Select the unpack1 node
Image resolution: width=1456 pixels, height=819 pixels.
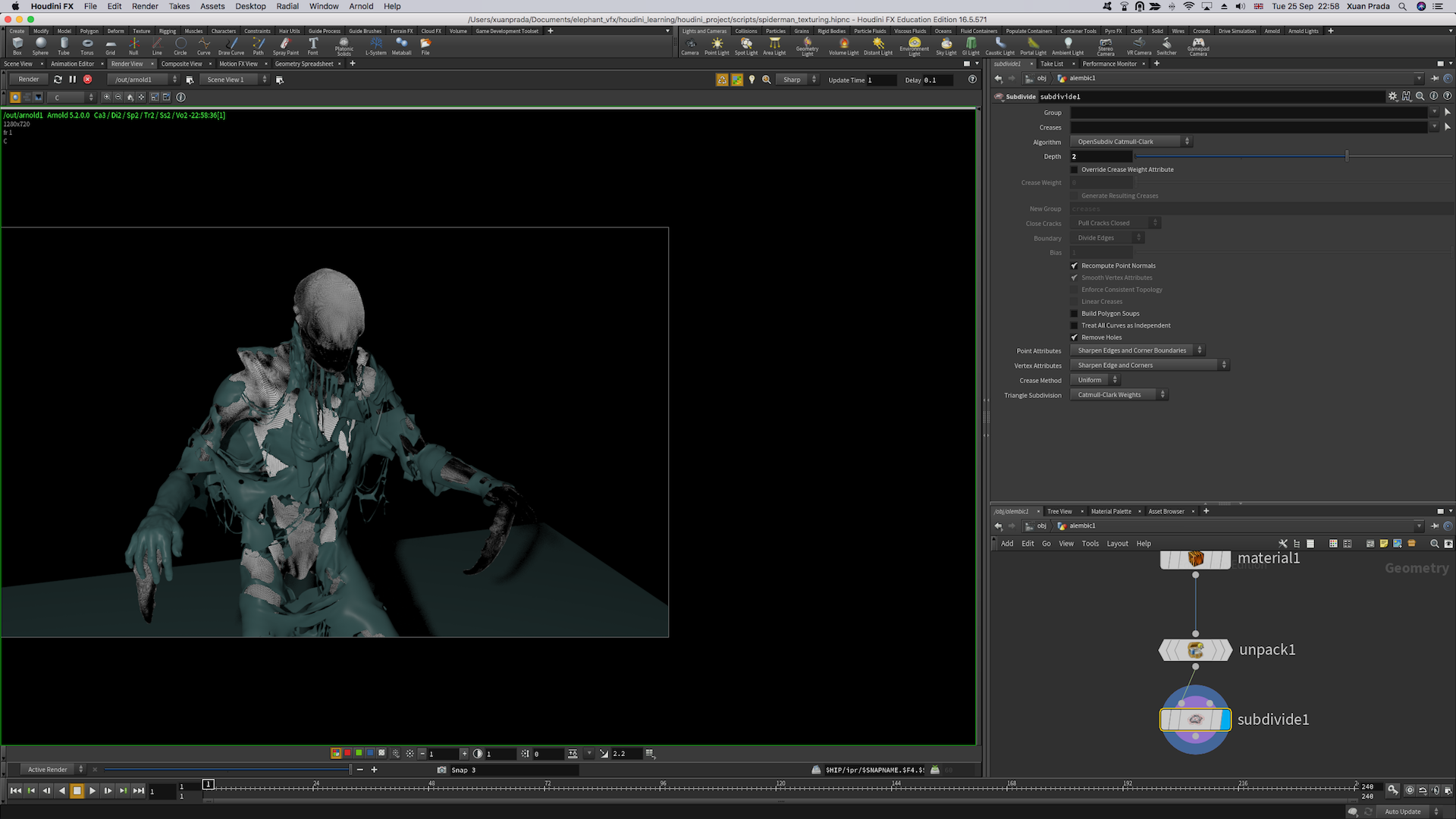point(1195,650)
